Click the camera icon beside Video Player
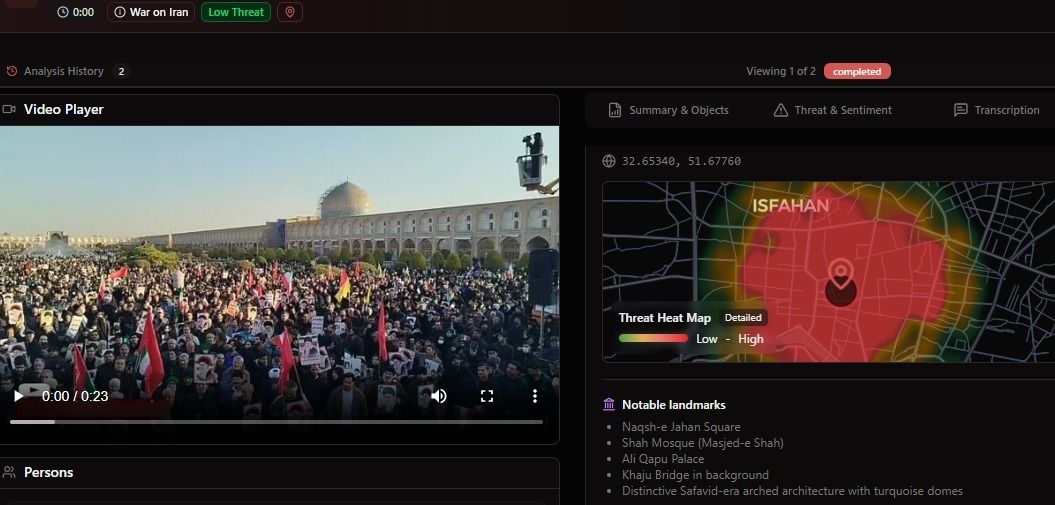The image size is (1055, 505). click(9, 109)
